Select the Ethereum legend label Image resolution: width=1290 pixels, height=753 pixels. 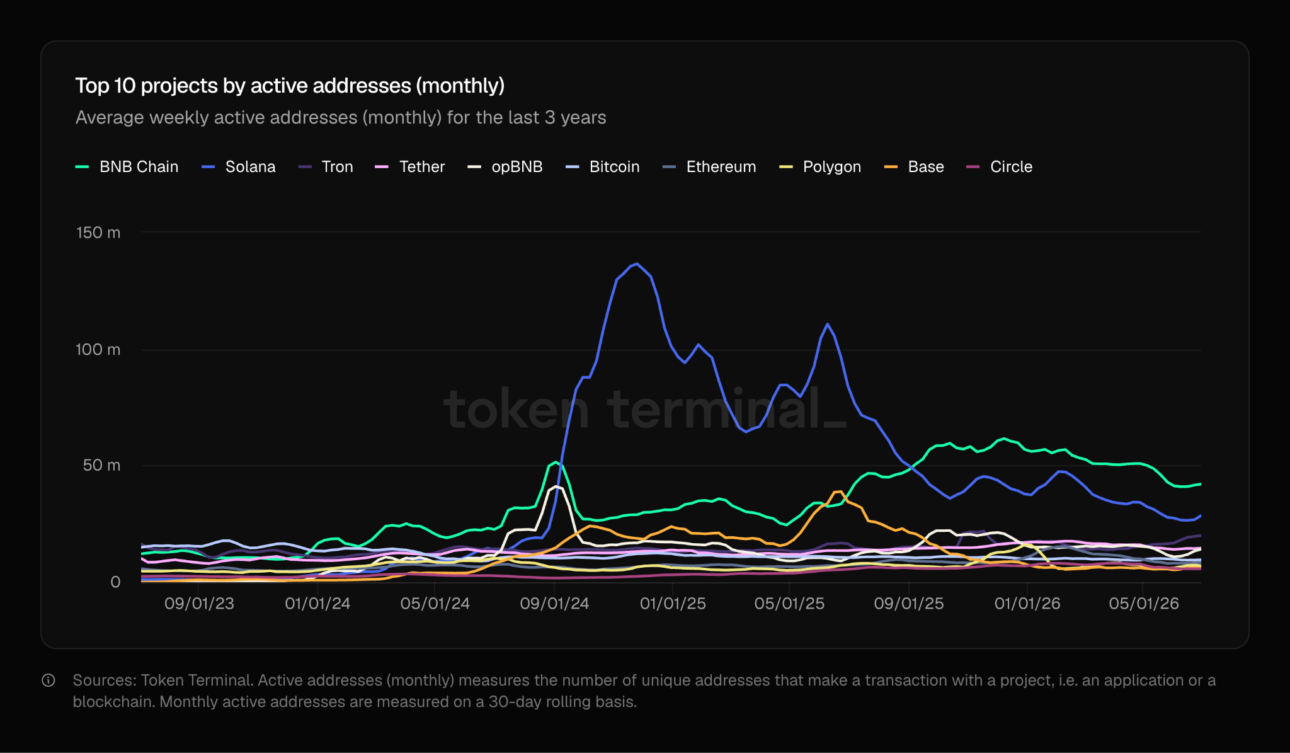pyautogui.click(x=721, y=167)
